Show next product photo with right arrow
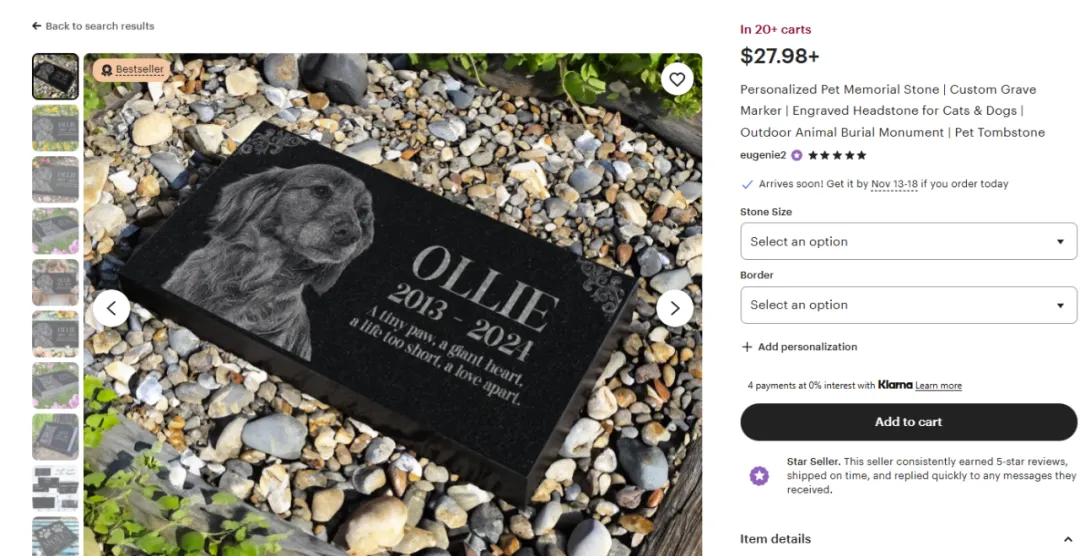The width and height of the screenshot is (1080, 556). click(675, 308)
